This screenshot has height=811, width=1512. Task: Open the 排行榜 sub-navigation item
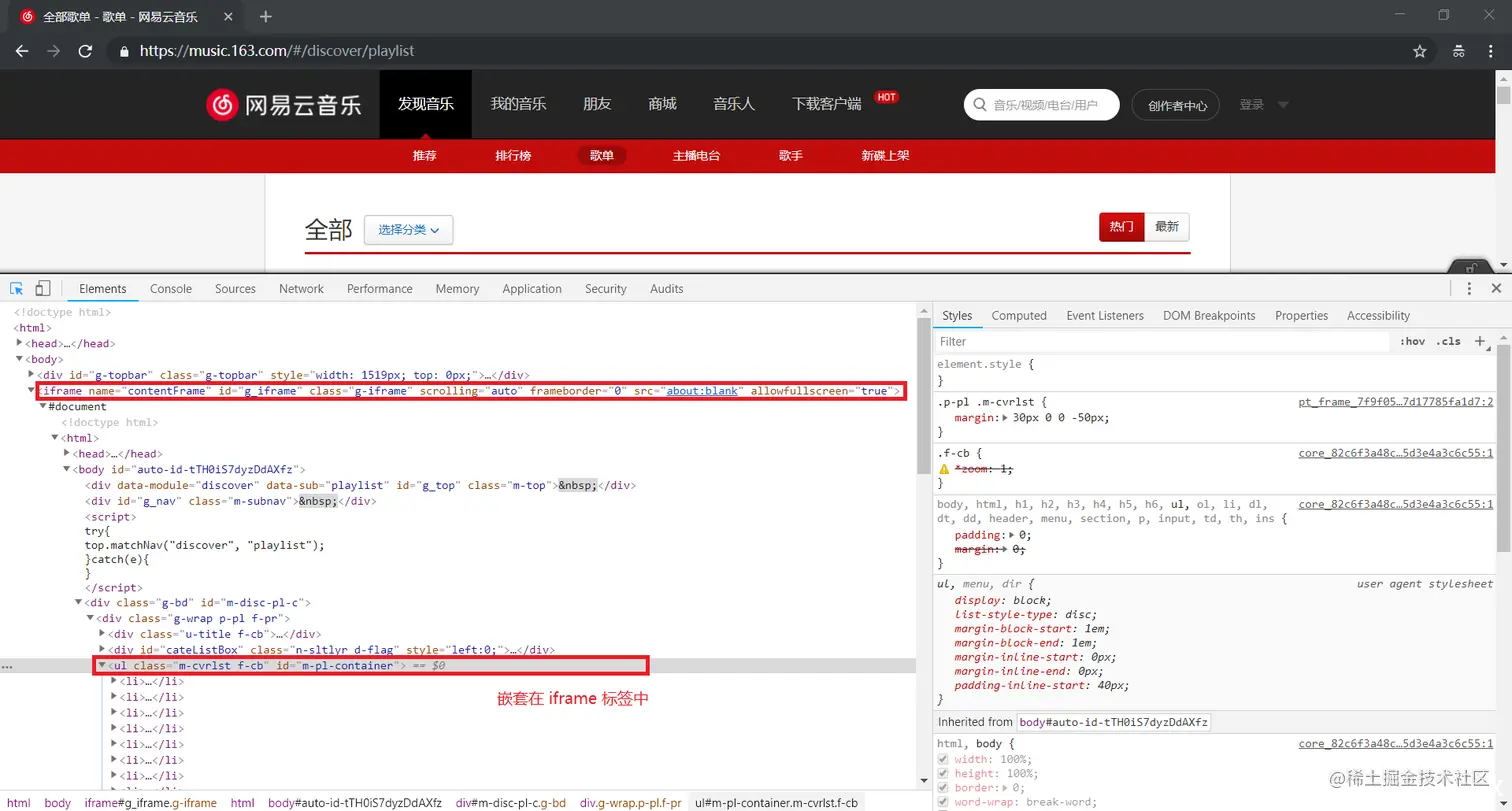(513, 156)
